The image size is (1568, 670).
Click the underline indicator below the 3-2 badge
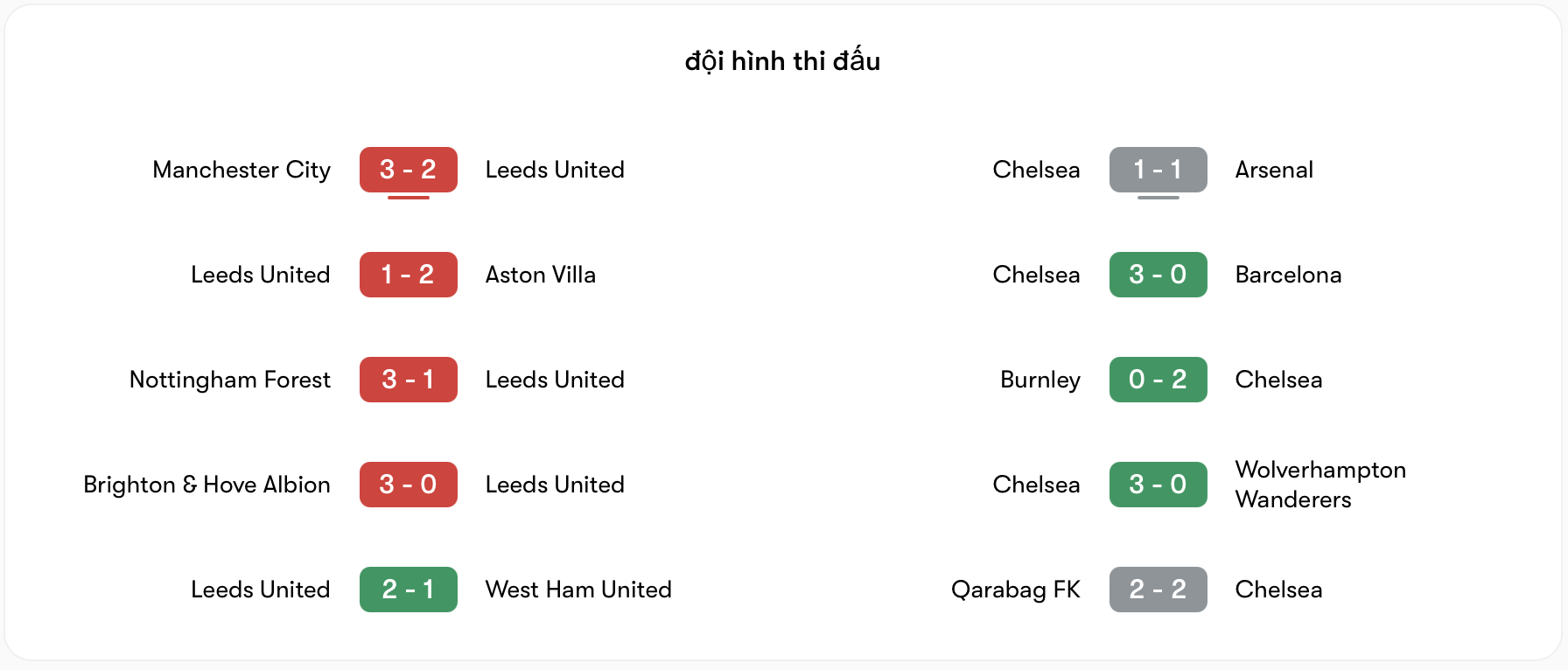pyautogui.click(x=408, y=199)
